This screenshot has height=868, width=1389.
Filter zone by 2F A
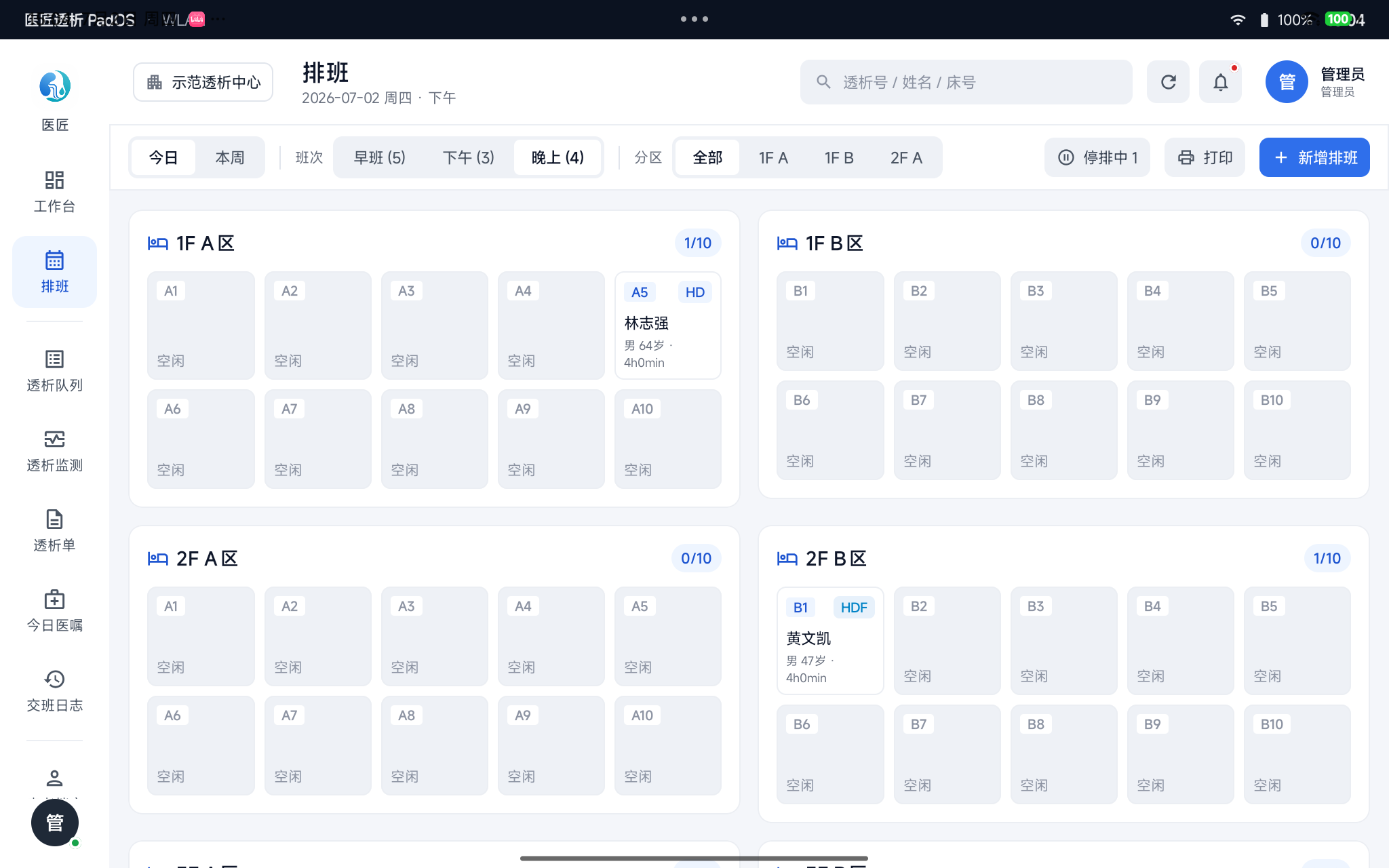click(x=906, y=158)
